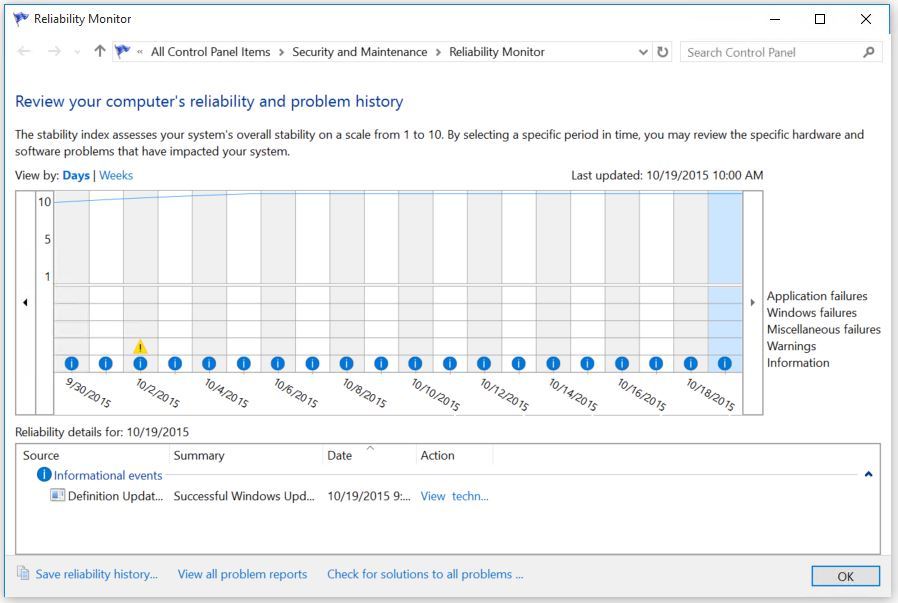Sort by the Source column header
Screen dimensions: 898x603
click(x=94, y=455)
